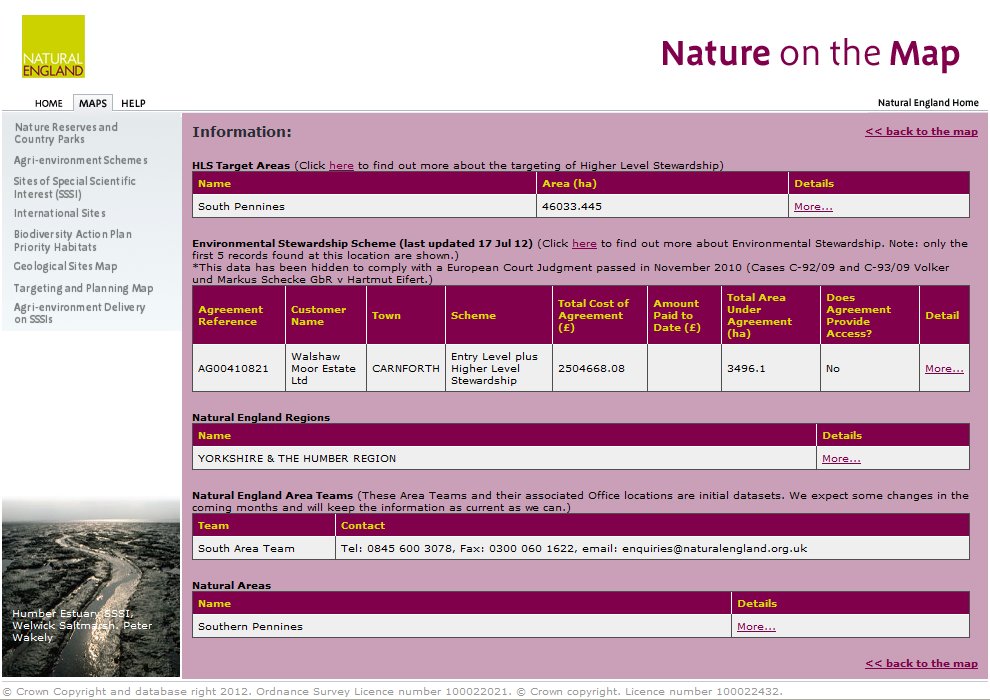
Task: Click bottom 'back to the map' link
Action: 921,663
